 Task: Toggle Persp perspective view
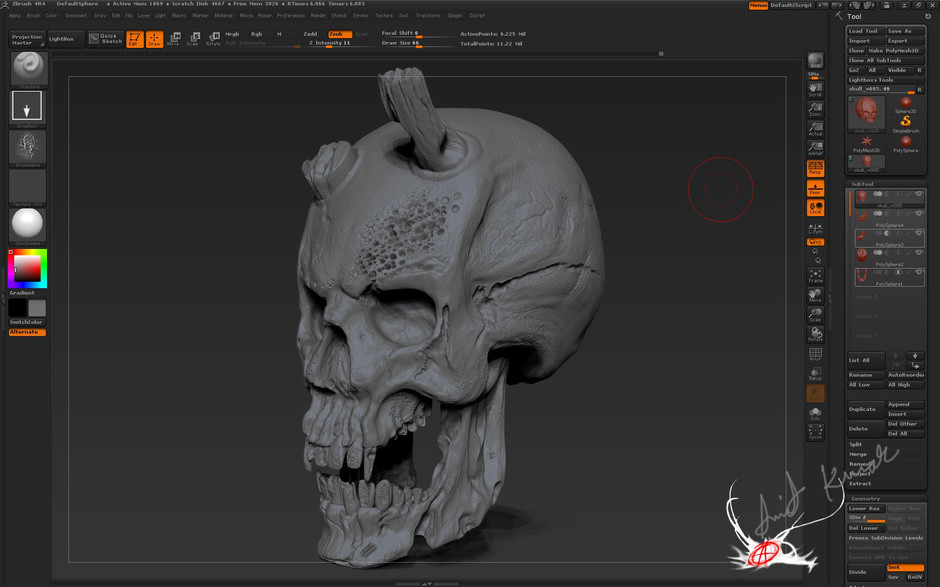tap(815, 167)
